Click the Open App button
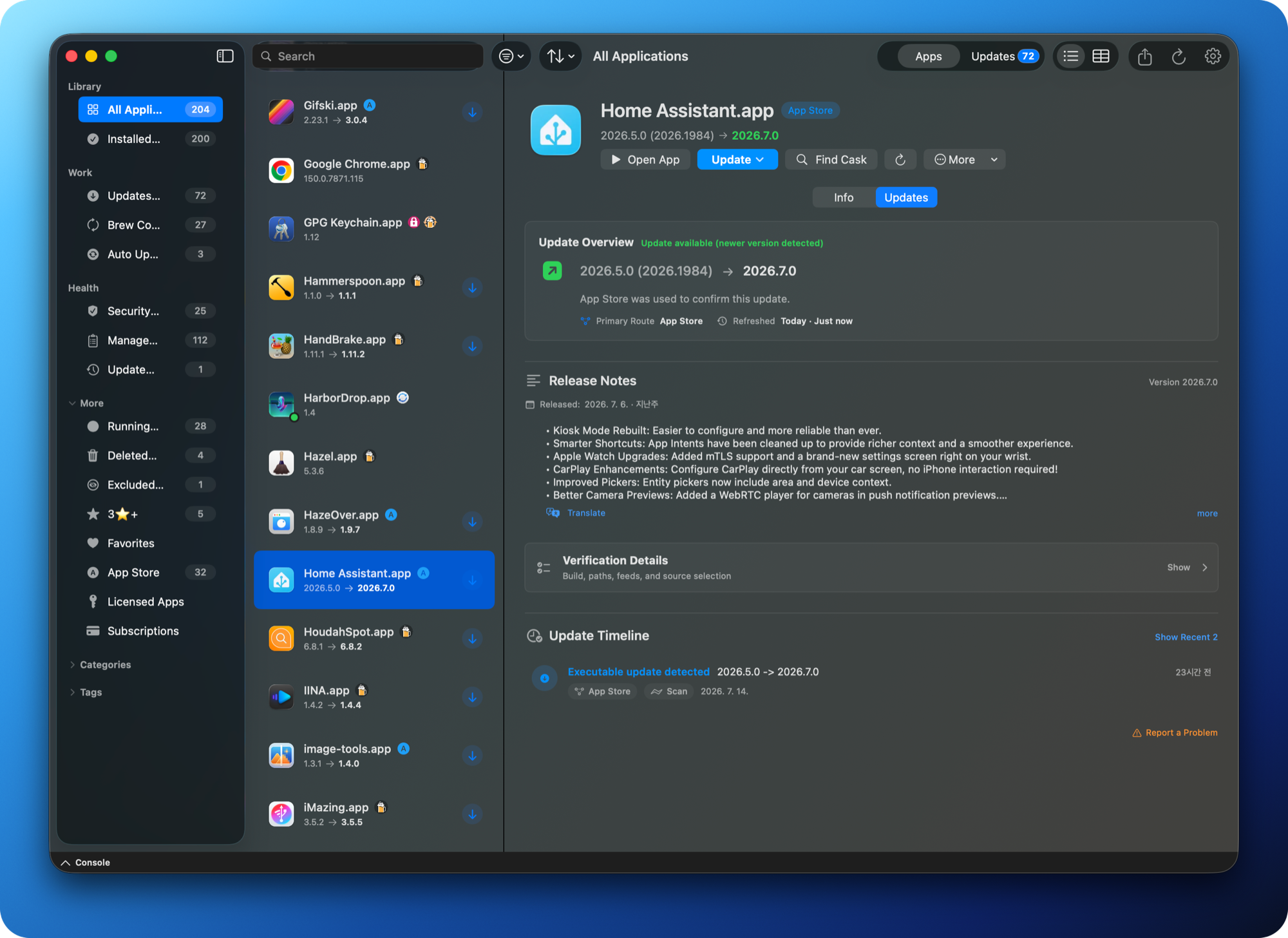 (x=645, y=160)
